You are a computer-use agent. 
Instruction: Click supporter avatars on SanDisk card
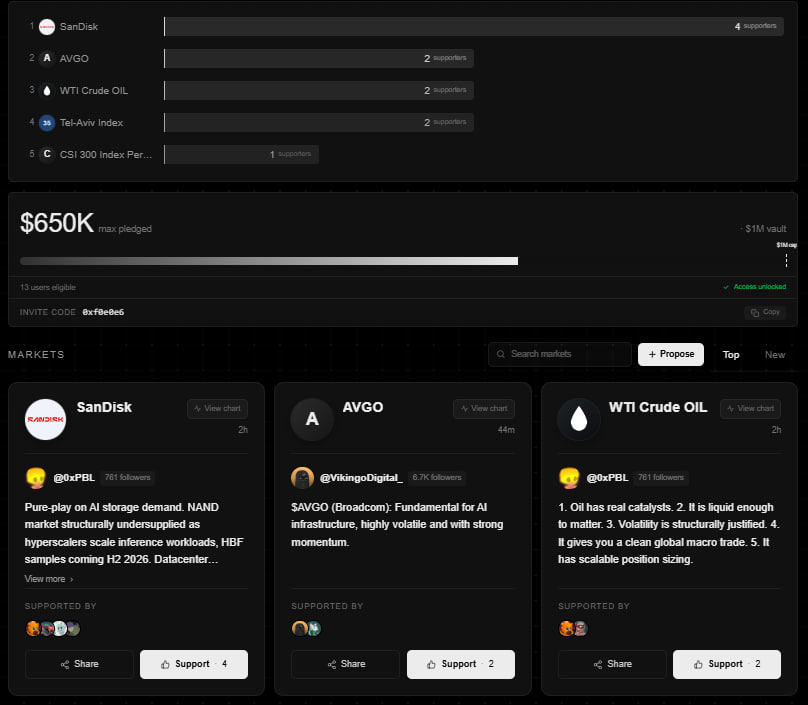[x=53, y=628]
